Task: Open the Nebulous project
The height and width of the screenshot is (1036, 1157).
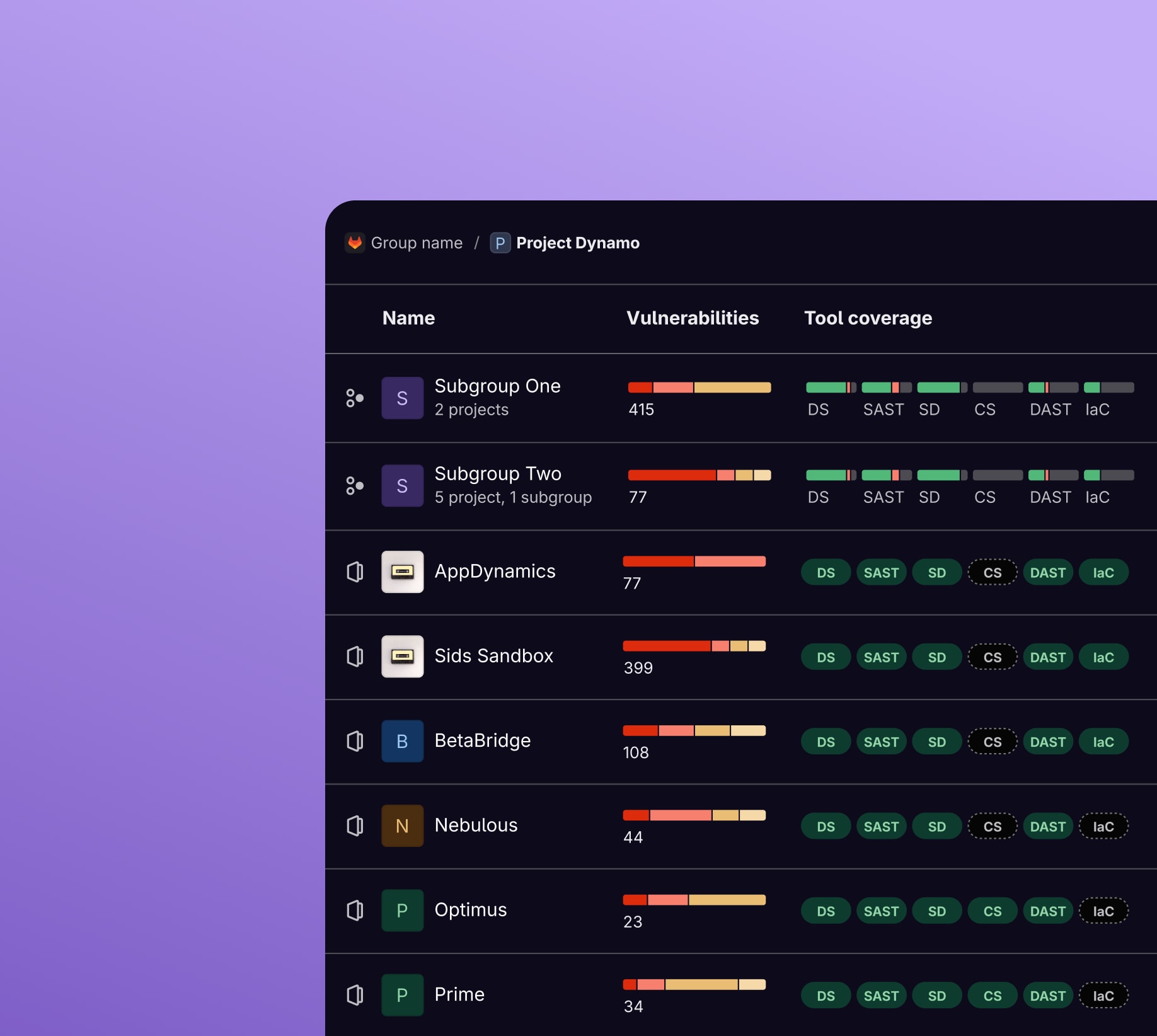Action: tap(476, 826)
